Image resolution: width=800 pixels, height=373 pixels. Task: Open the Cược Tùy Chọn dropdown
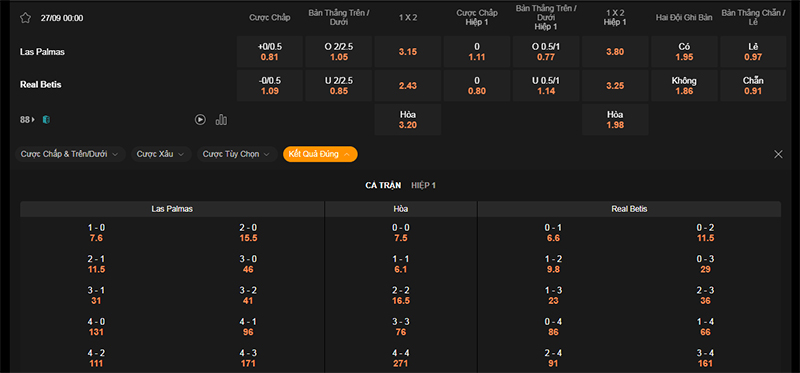(x=237, y=154)
